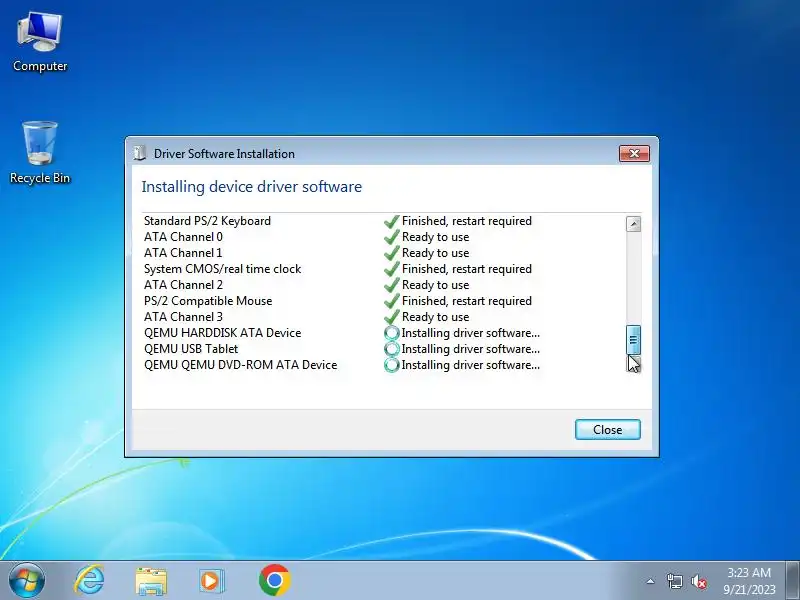Open the Windows Start menu orb
This screenshot has width=800, height=600.
coord(27,580)
